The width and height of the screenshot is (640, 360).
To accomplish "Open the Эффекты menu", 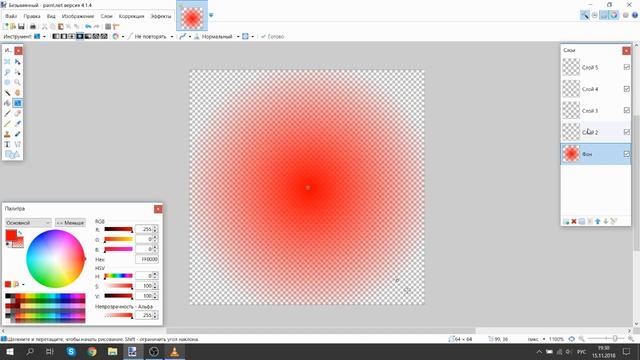I will click(x=161, y=16).
